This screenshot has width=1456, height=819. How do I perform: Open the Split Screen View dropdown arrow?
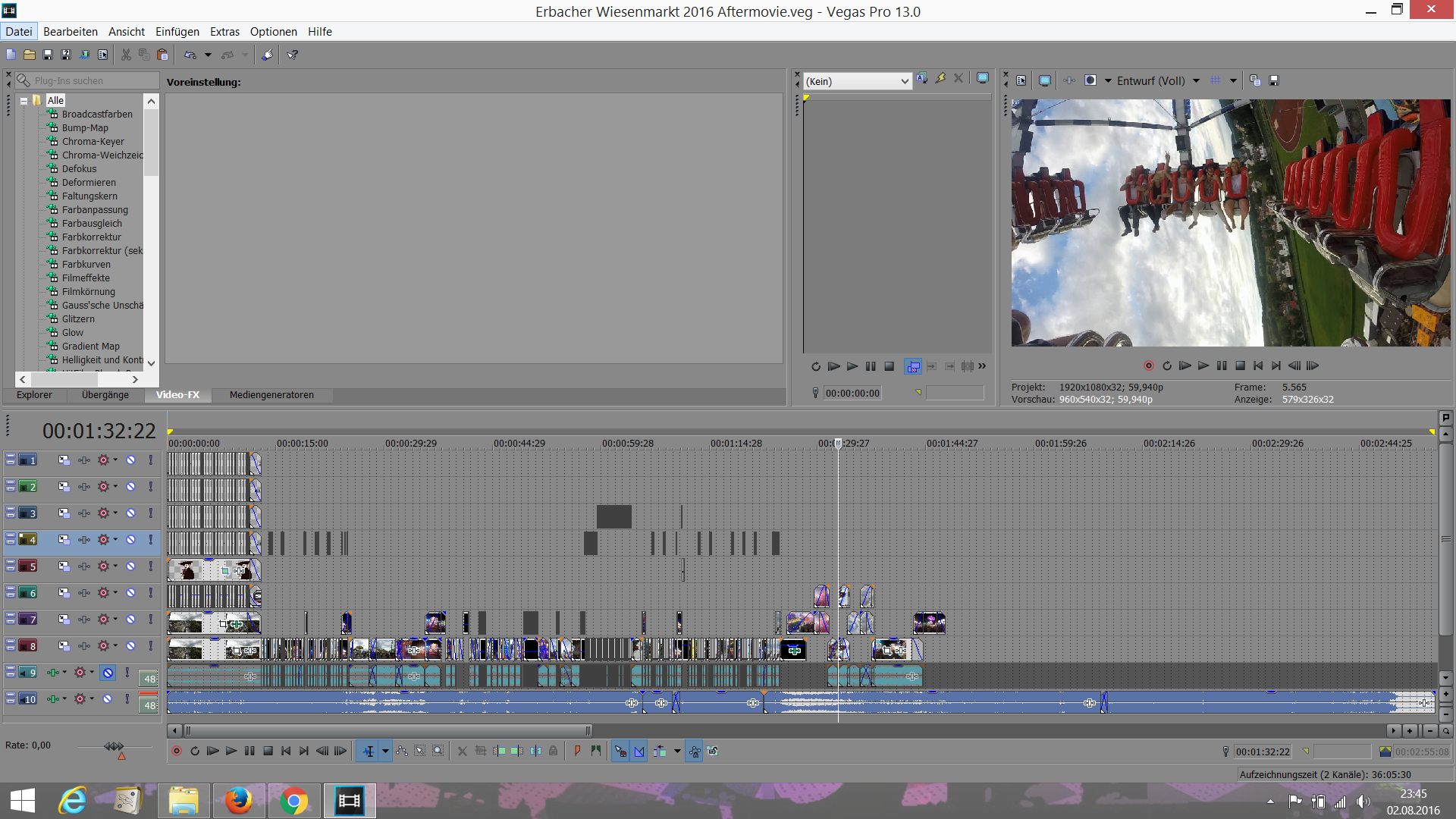[x=1108, y=81]
